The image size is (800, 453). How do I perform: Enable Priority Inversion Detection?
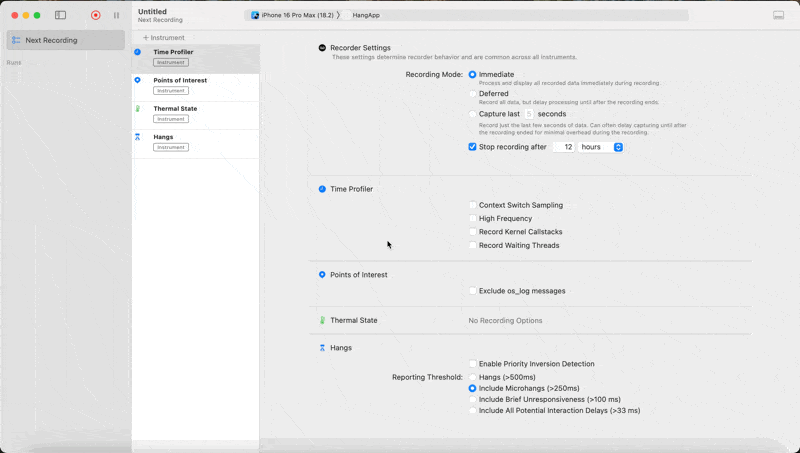(x=473, y=364)
